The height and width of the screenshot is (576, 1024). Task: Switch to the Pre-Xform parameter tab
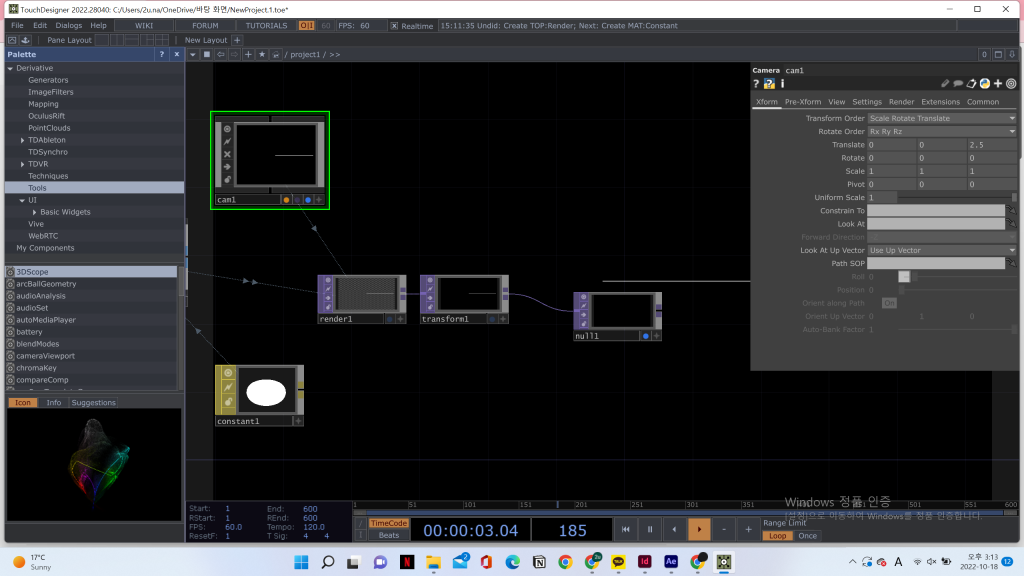(802, 102)
